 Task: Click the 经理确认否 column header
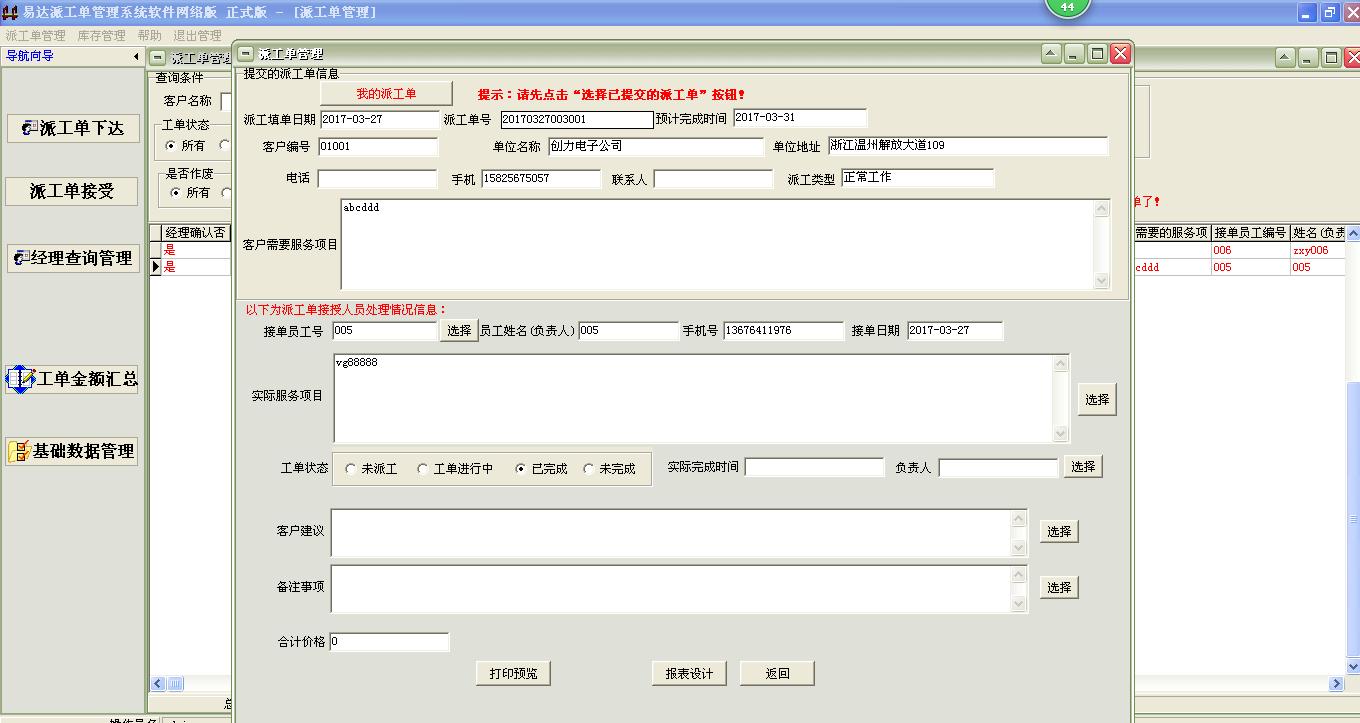point(196,233)
